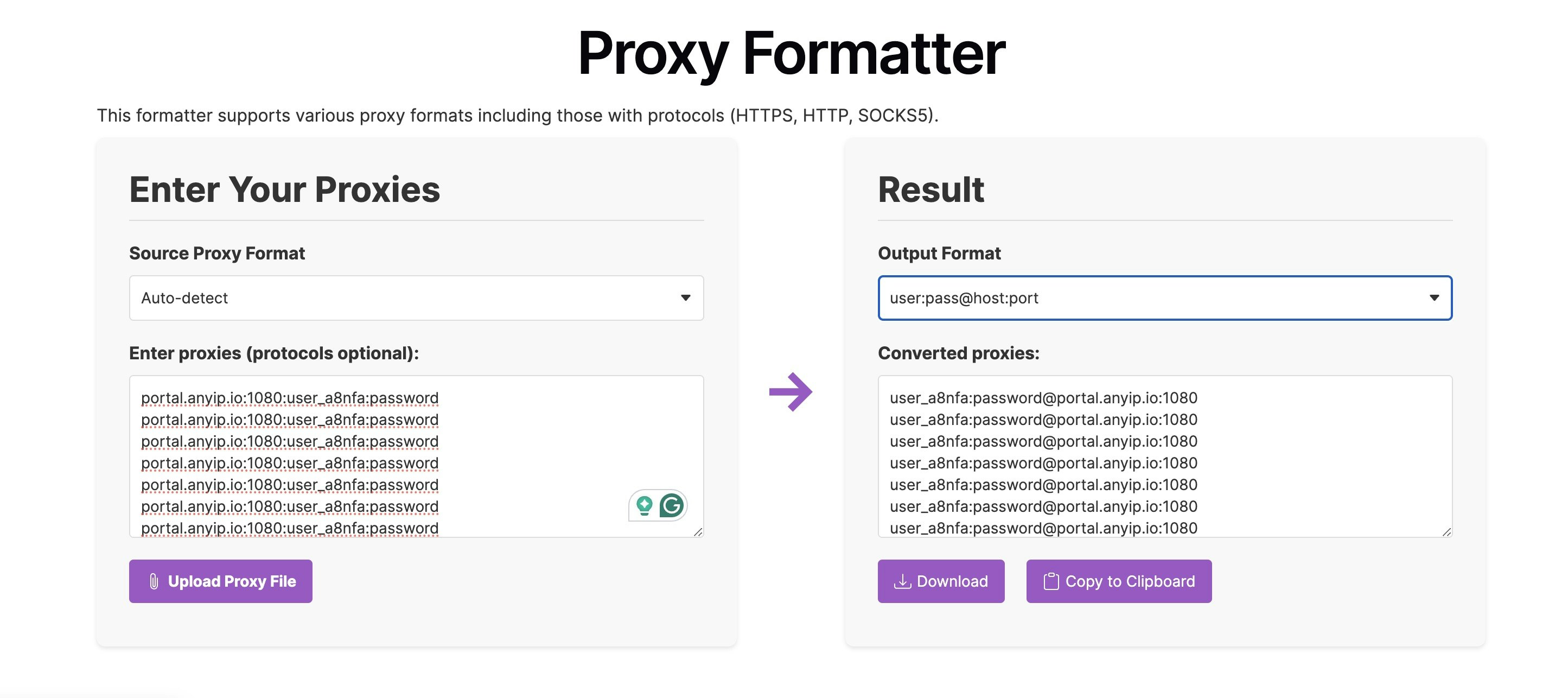Click the paperclip icon on Upload button
This screenshot has height=698, width=1568.
[154, 581]
